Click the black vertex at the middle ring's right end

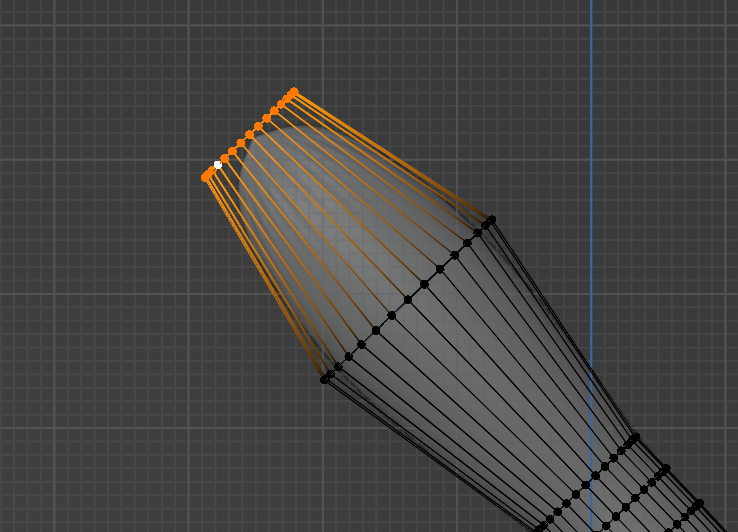click(491, 219)
